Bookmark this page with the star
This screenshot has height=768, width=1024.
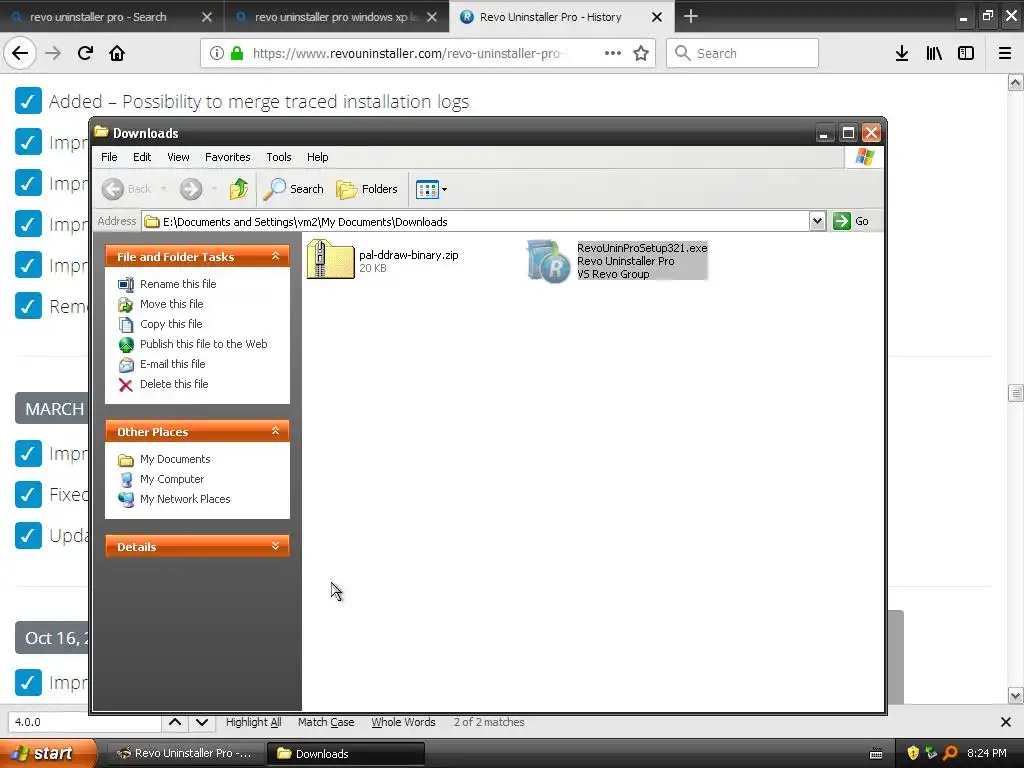pos(641,53)
